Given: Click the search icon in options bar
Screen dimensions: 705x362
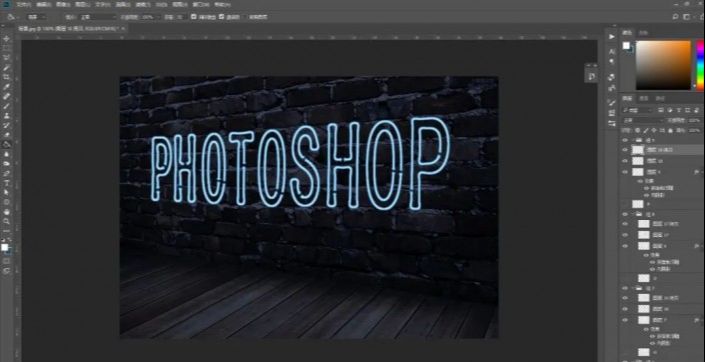Looking at the screenshot, I should click(675, 17).
